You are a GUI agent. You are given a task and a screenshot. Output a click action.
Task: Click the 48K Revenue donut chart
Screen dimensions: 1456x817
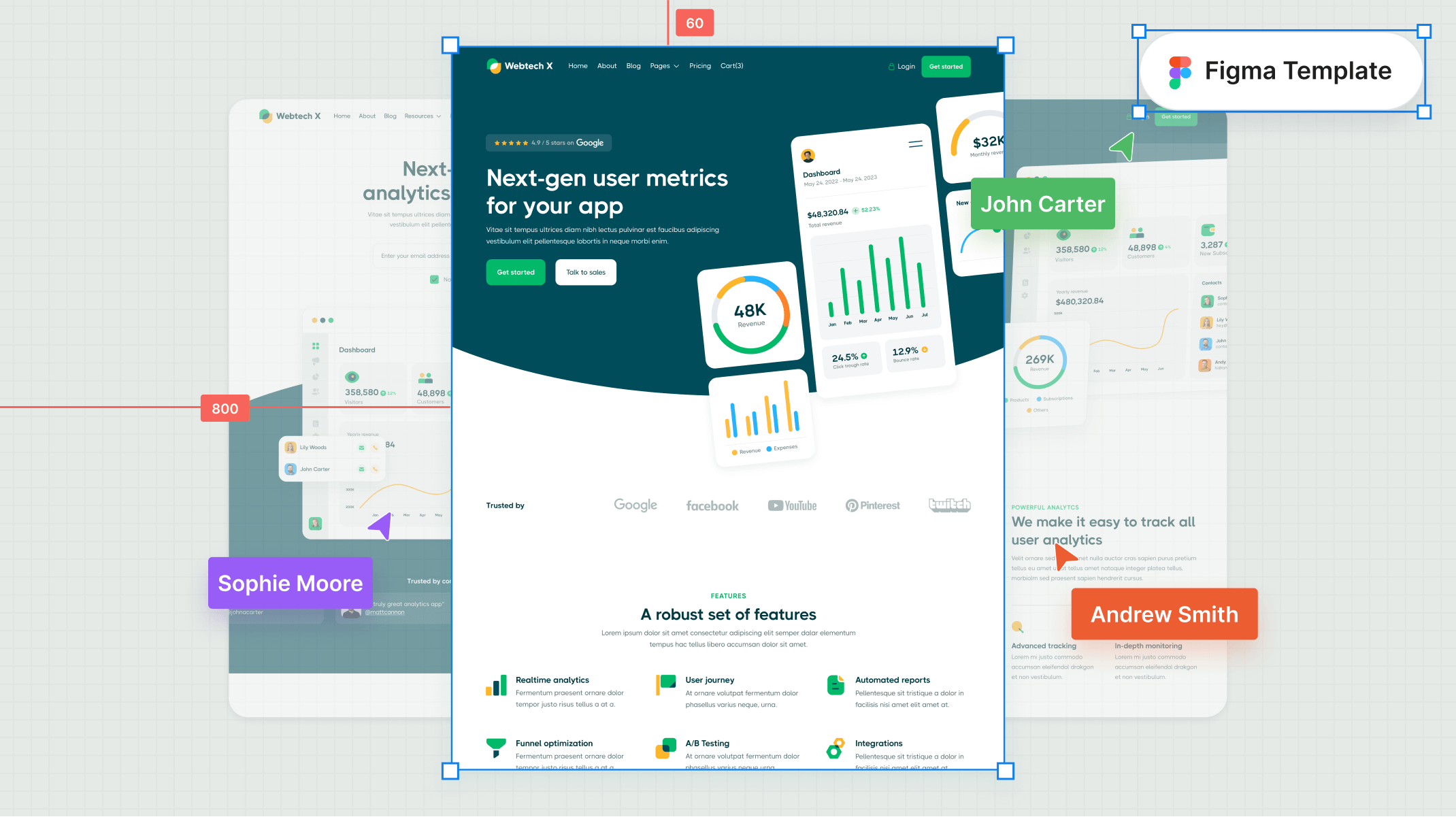tap(750, 315)
